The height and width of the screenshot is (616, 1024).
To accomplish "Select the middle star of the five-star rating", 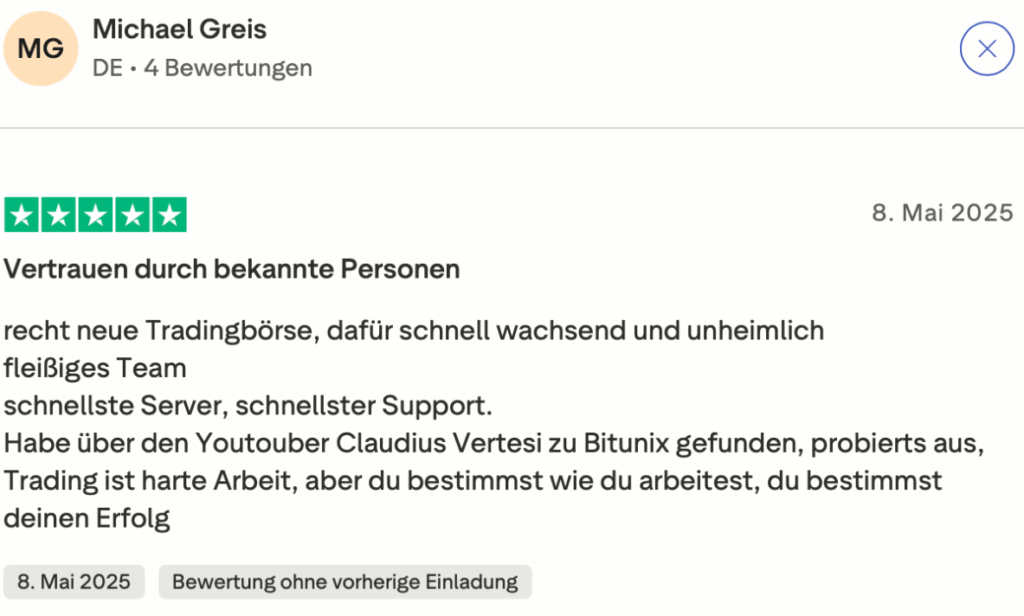I will 94,213.
